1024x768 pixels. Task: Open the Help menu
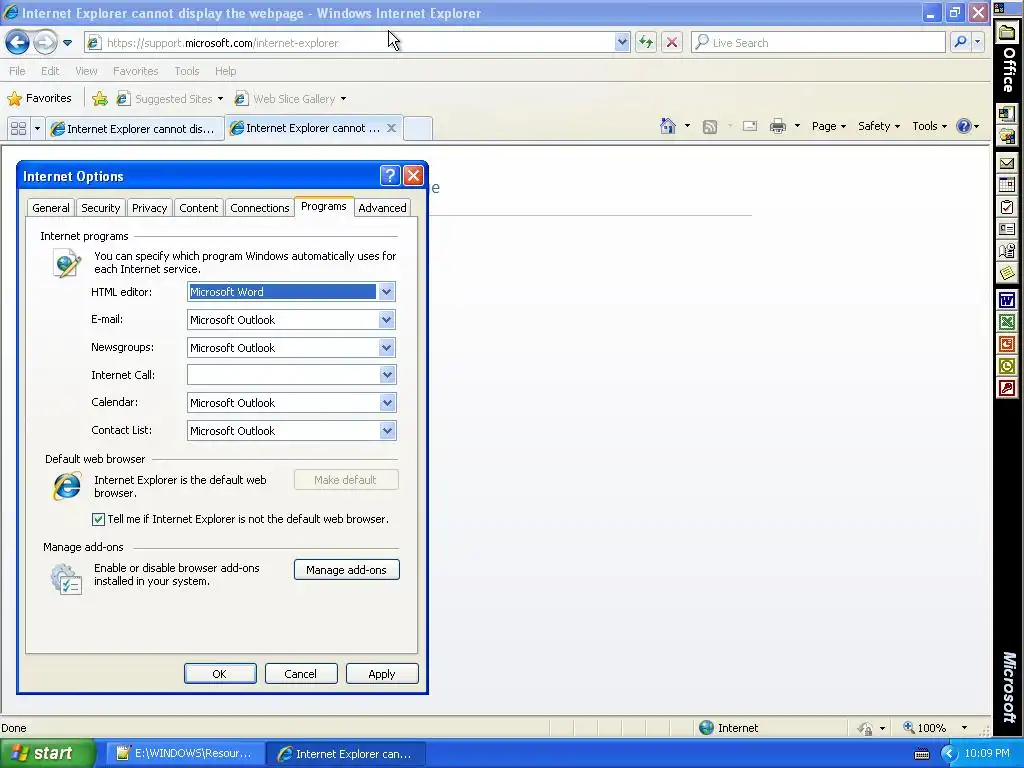[225, 71]
